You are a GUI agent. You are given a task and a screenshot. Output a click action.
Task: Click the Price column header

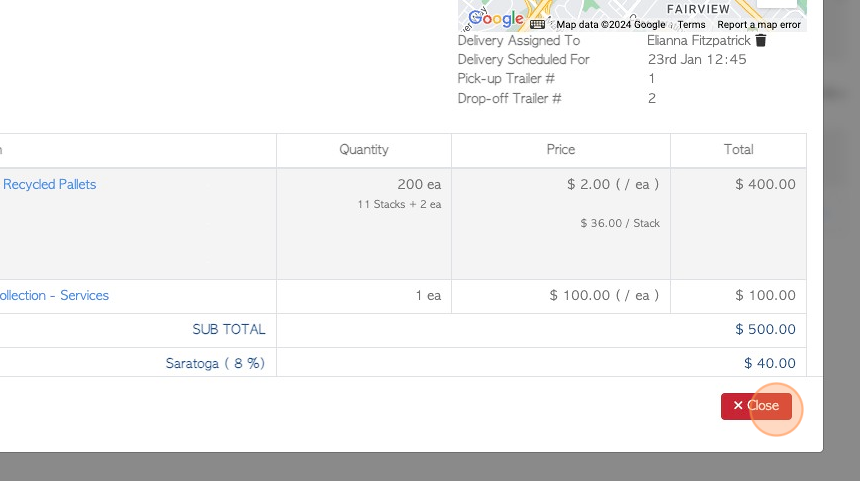[x=561, y=150]
